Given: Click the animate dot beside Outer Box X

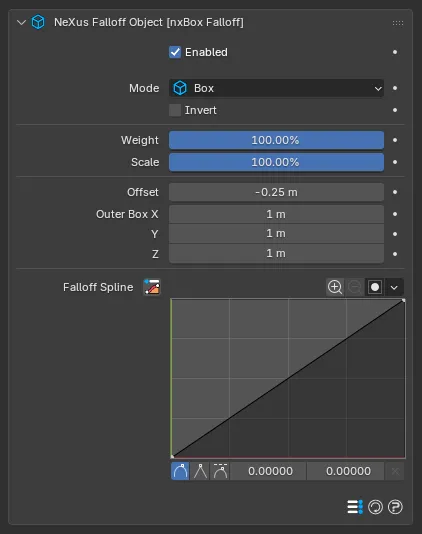Looking at the screenshot, I should pos(395,214).
